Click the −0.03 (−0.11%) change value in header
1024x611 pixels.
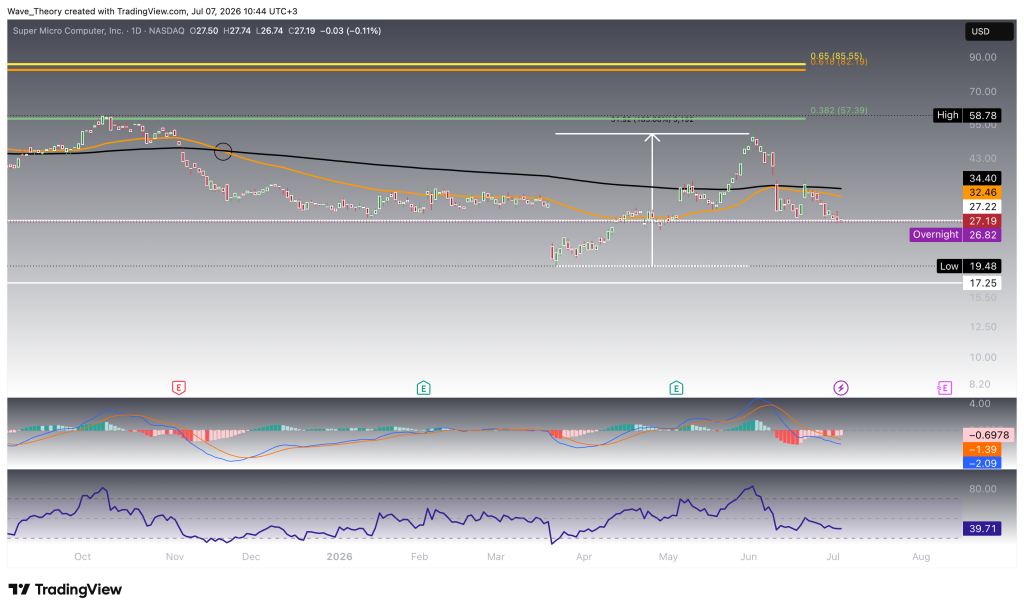(351, 31)
